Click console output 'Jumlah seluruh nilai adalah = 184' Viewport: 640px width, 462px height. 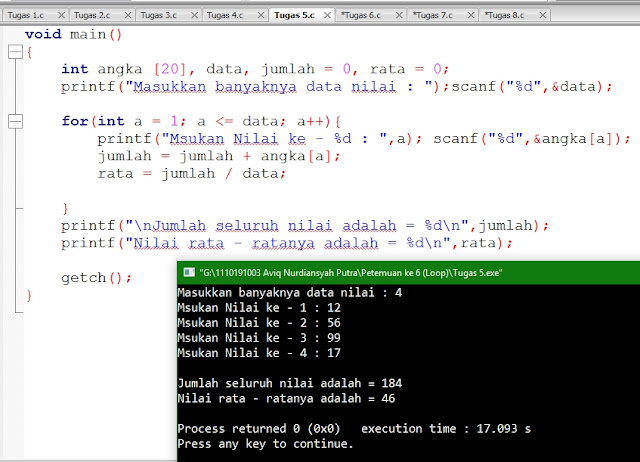(290, 383)
